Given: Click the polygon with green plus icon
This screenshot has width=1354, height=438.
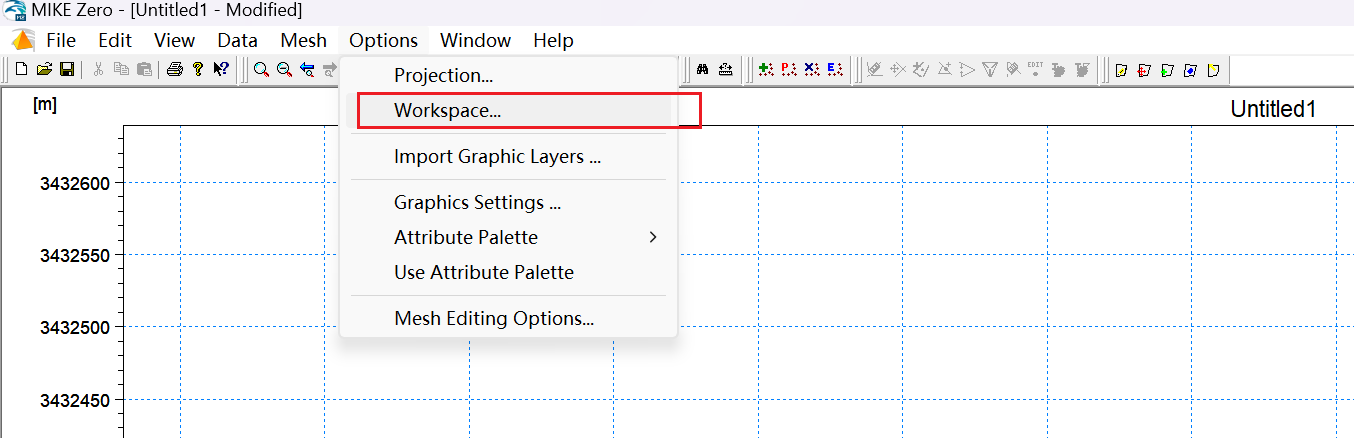Looking at the screenshot, I should click(x=1167, y=69).
